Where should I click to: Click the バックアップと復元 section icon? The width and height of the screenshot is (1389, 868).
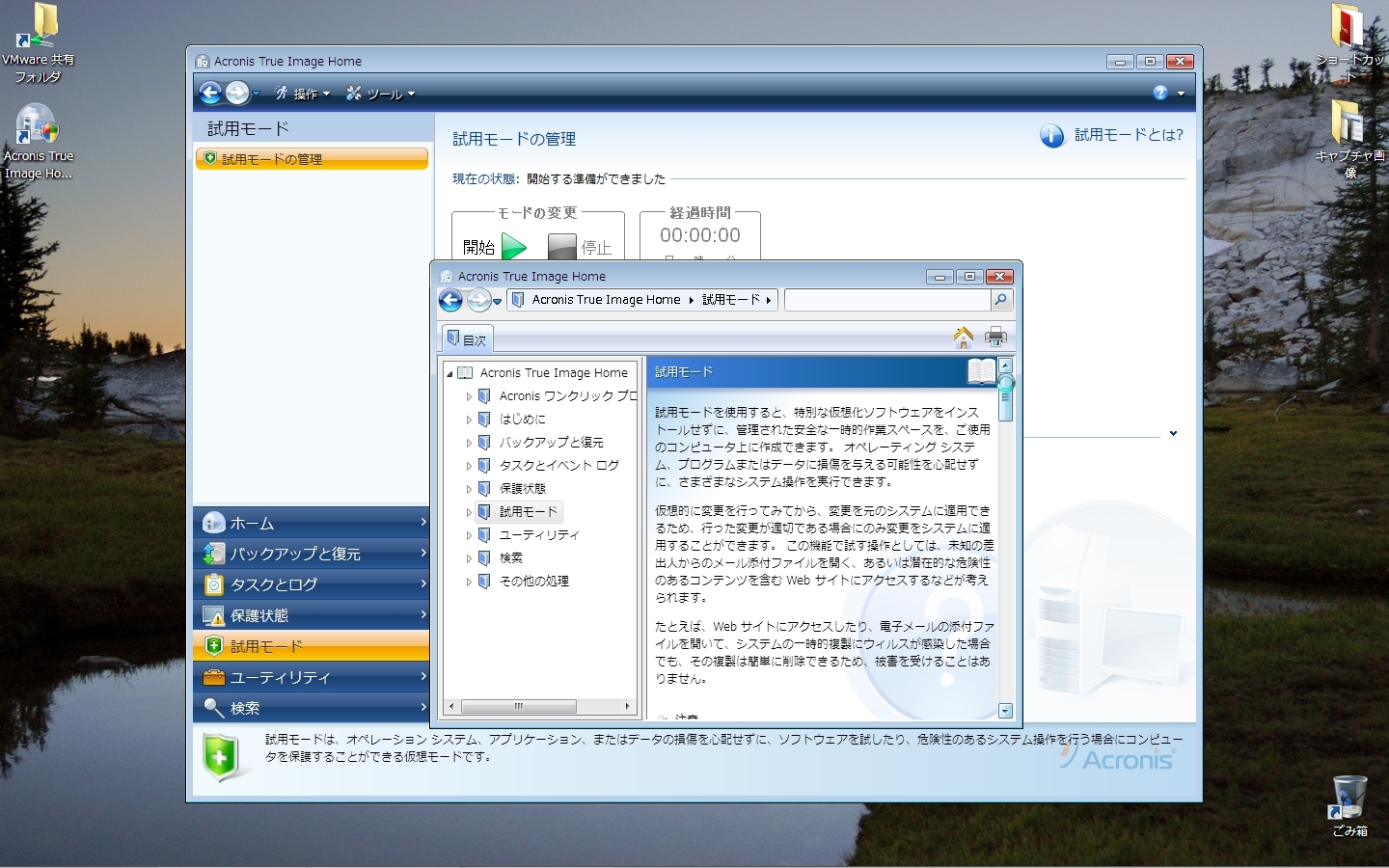tap(214, 554)
